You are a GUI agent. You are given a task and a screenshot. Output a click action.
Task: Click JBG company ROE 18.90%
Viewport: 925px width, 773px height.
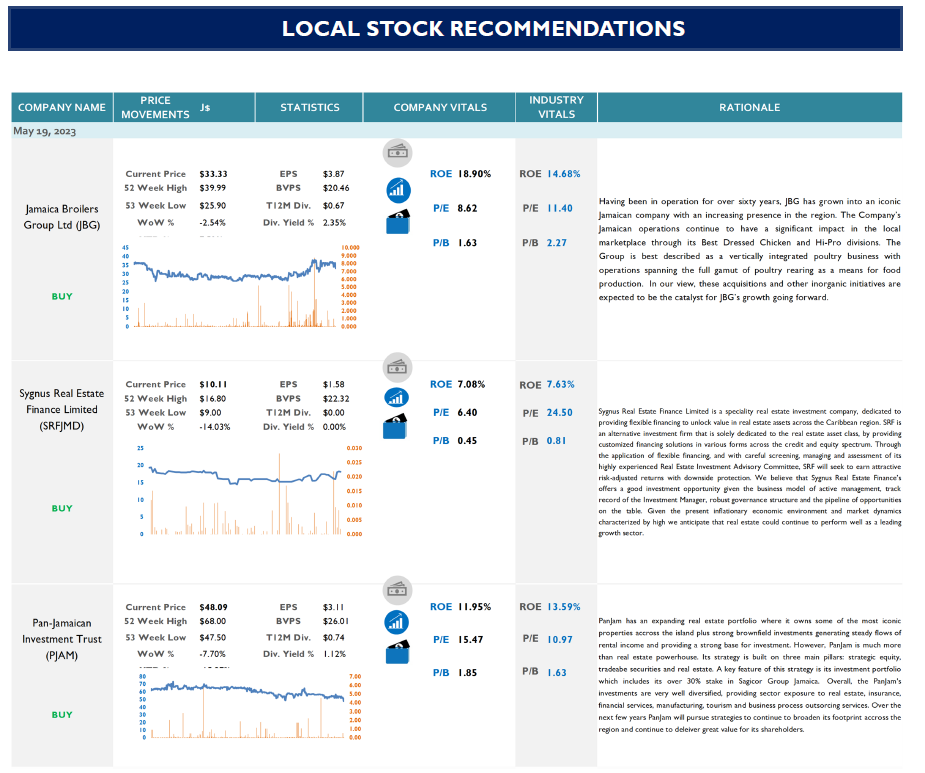pyautogui.click(x=474, y=174)
